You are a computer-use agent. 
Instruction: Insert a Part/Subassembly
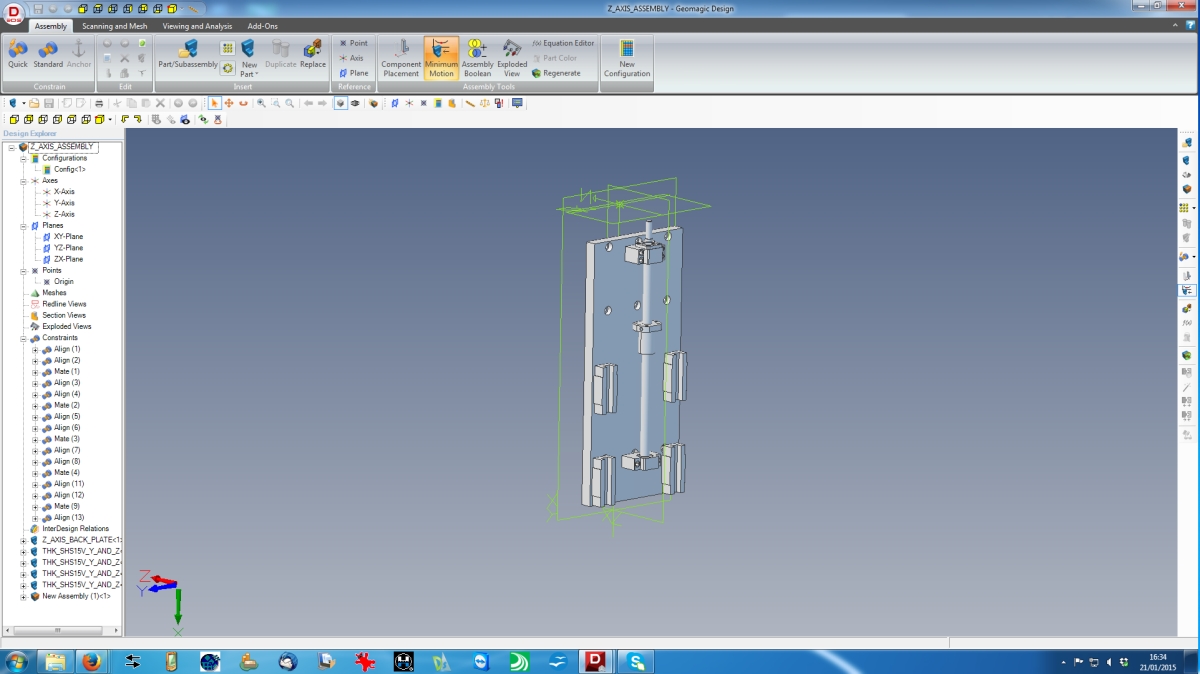click(188, 54)
